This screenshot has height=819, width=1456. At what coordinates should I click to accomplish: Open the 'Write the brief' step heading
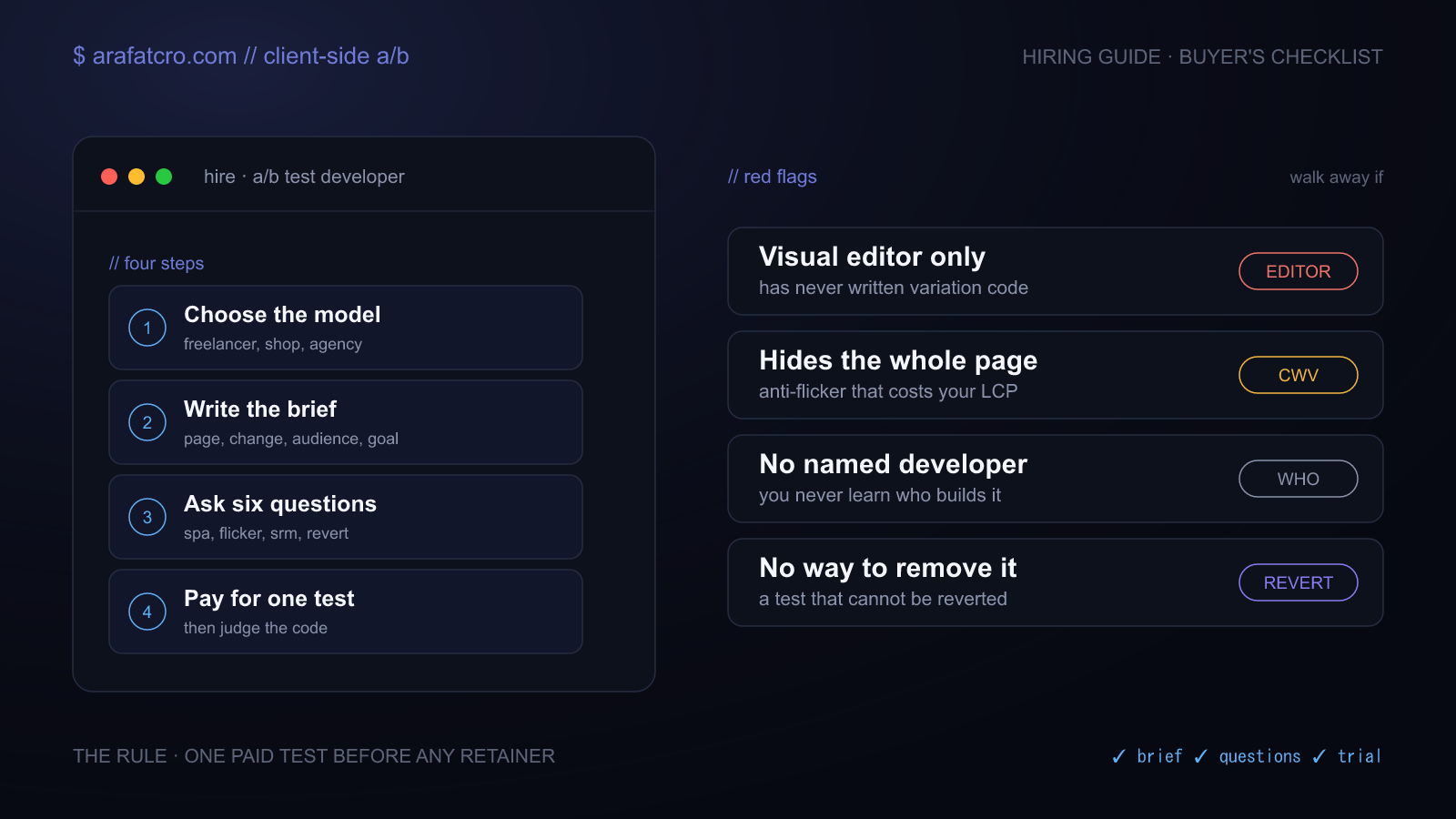(260, 409)
